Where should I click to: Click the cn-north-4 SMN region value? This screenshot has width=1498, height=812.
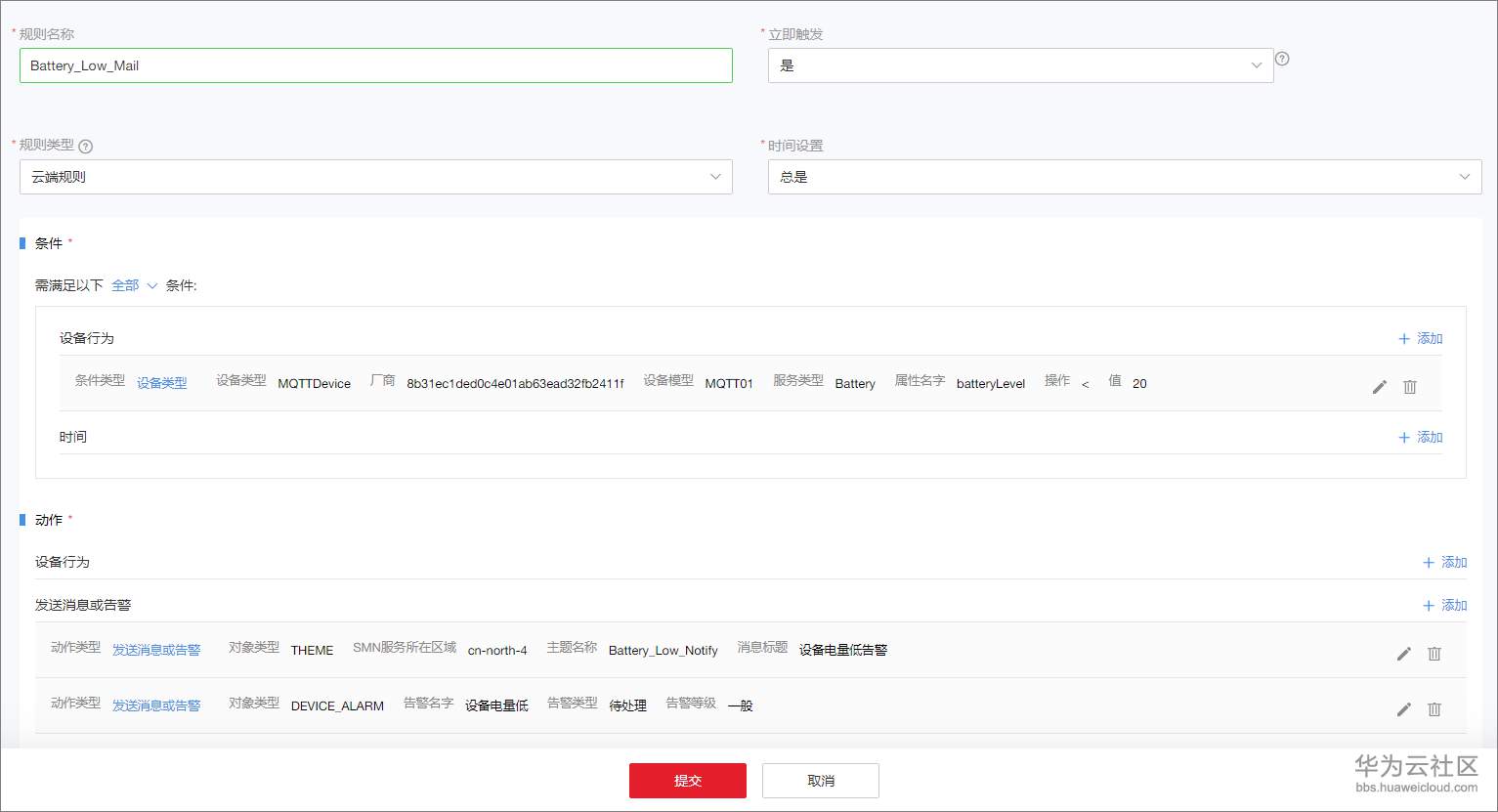click(x=497, y=650)
